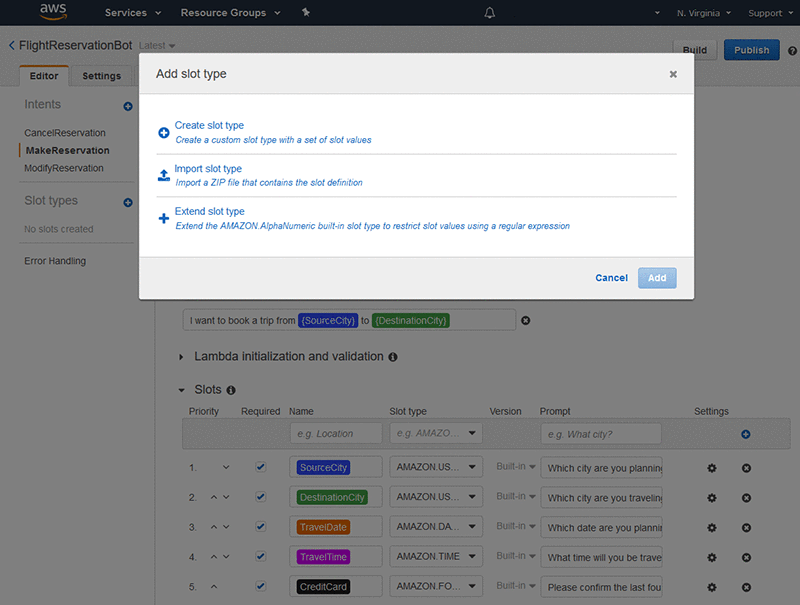800x605 pixels.
Task: Click the Build button
Action: (695, 50)
